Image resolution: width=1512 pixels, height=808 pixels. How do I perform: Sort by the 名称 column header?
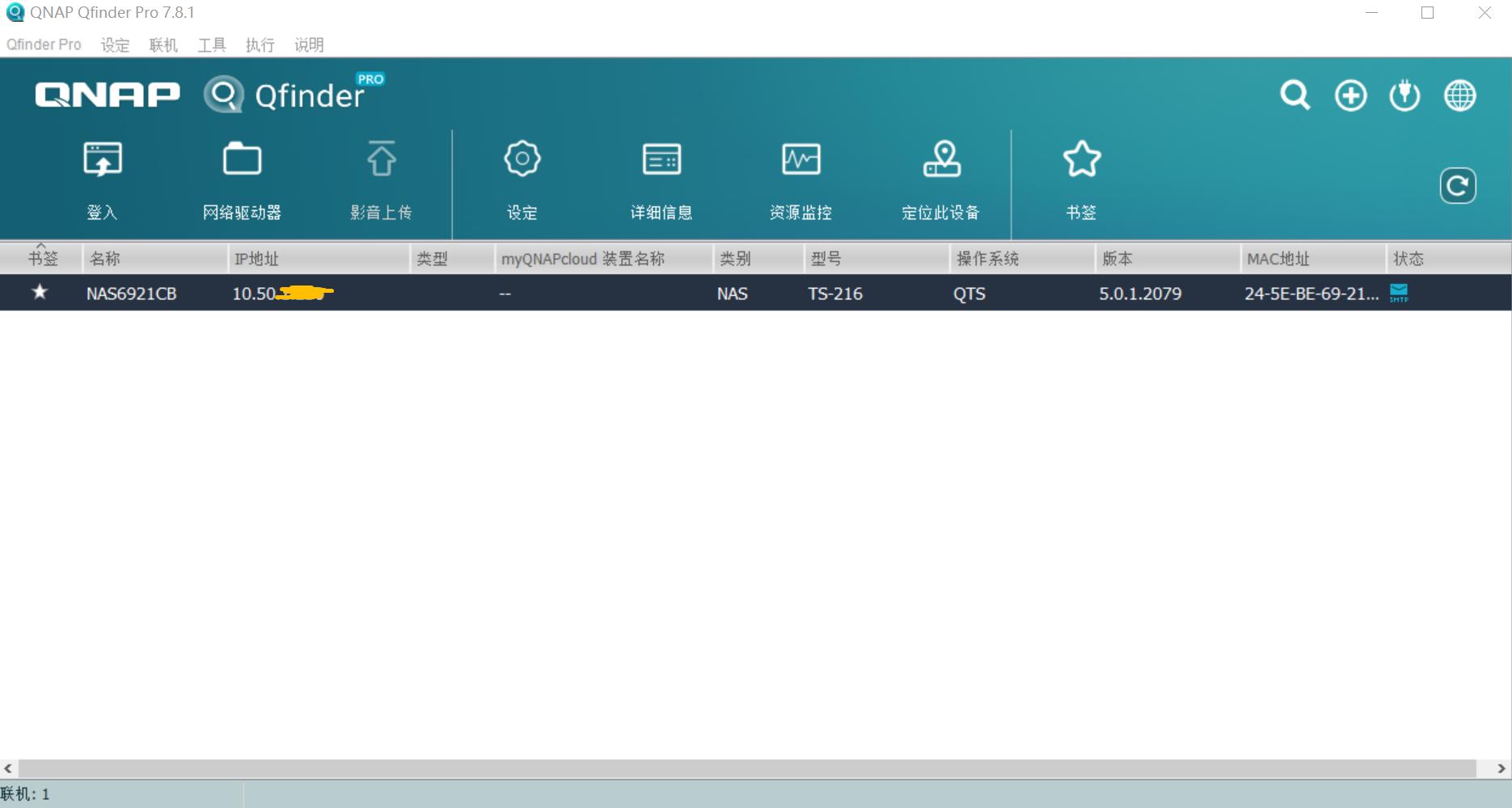coord(155,259)
